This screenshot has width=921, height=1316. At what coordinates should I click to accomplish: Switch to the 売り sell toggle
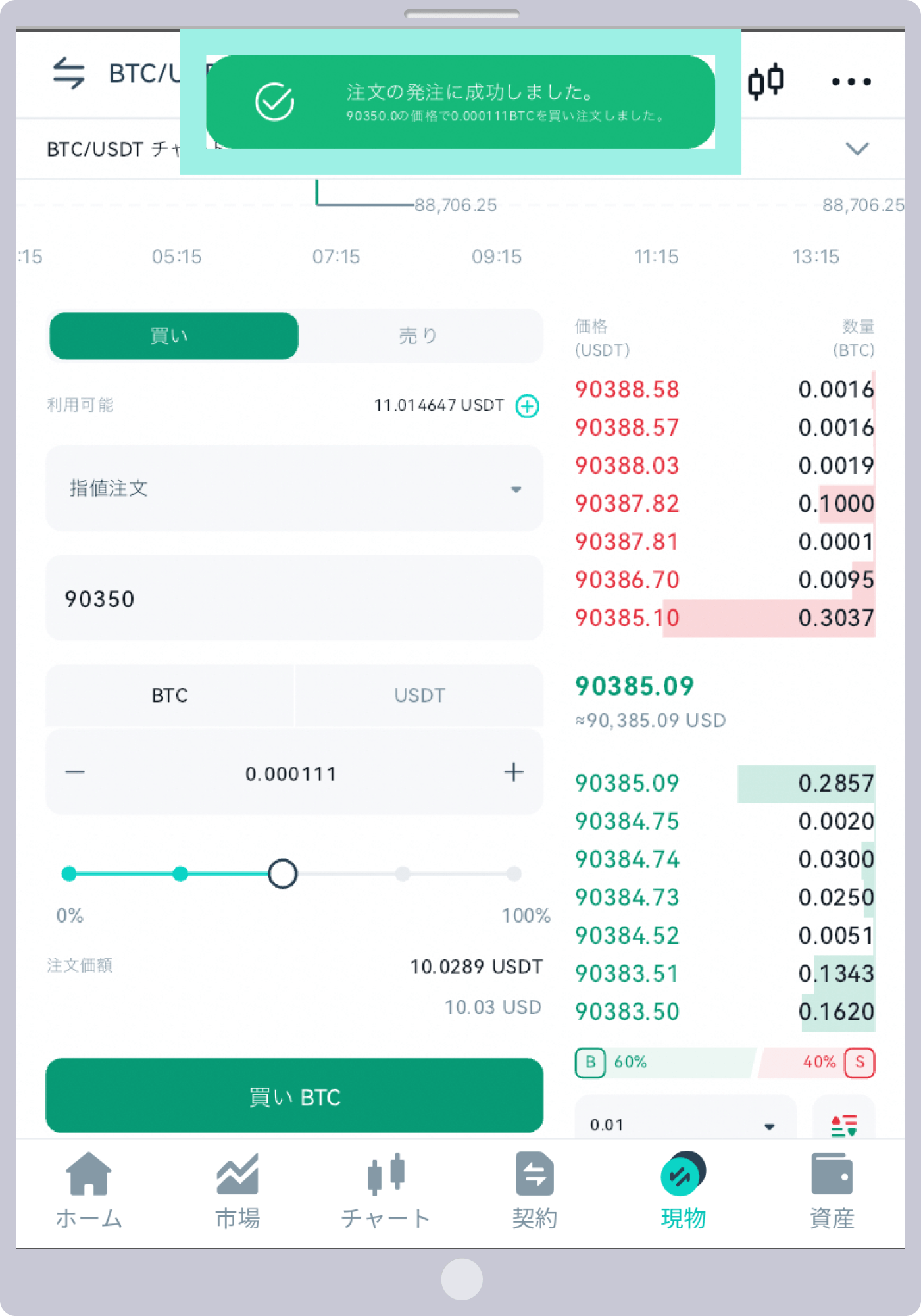point(418,336)
